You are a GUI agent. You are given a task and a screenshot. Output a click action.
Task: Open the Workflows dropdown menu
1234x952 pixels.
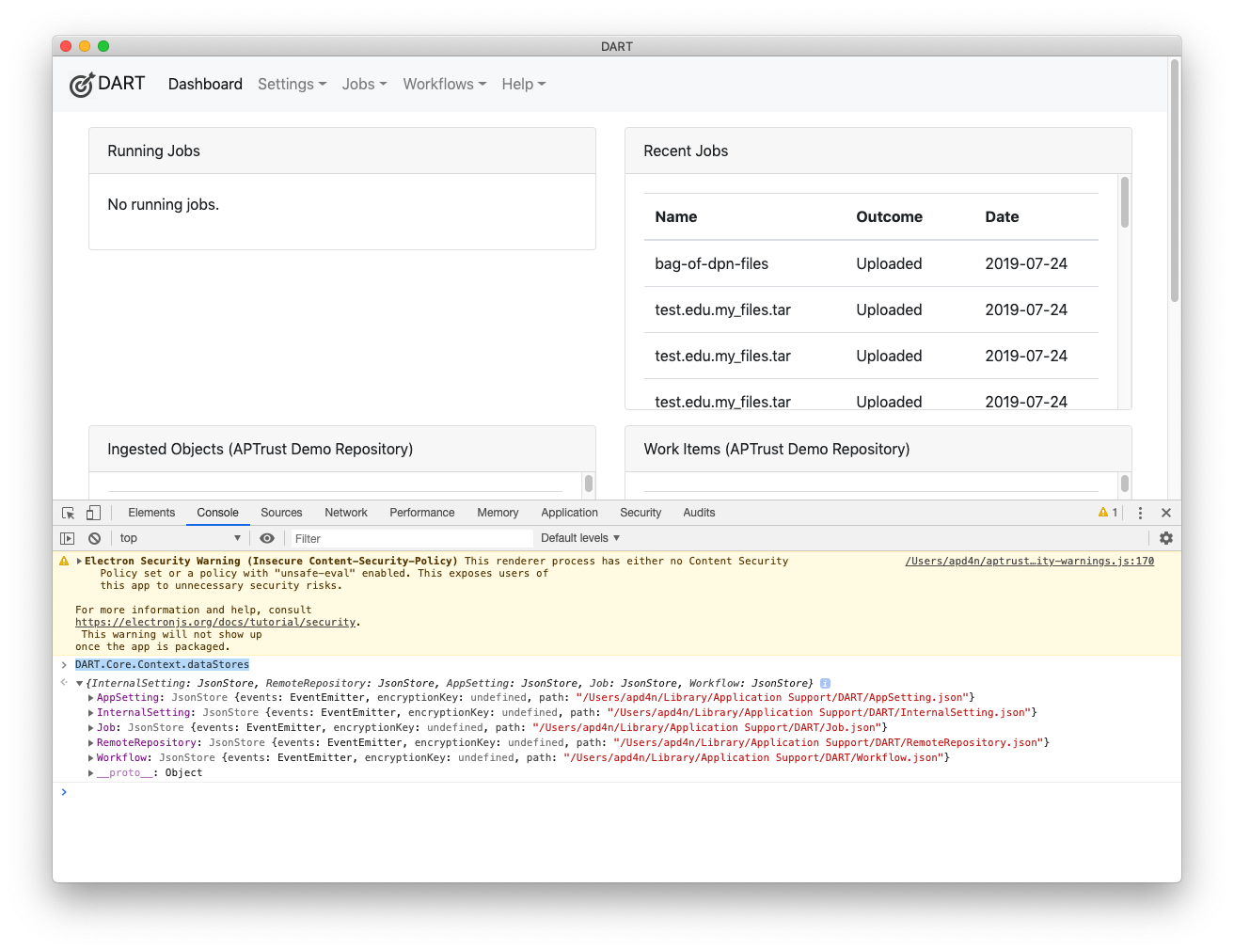pyautogui.click(x=444, y=84)
